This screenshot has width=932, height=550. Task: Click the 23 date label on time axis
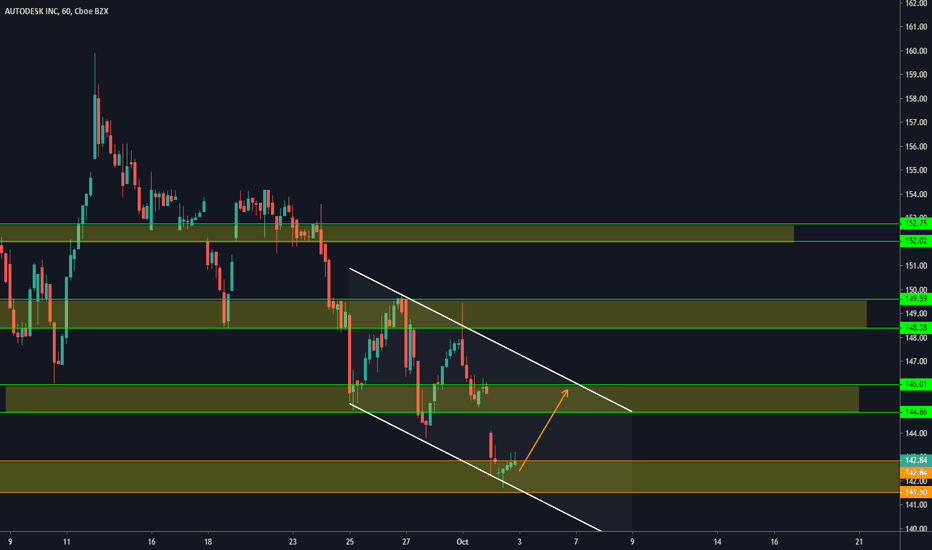point(292,542)
